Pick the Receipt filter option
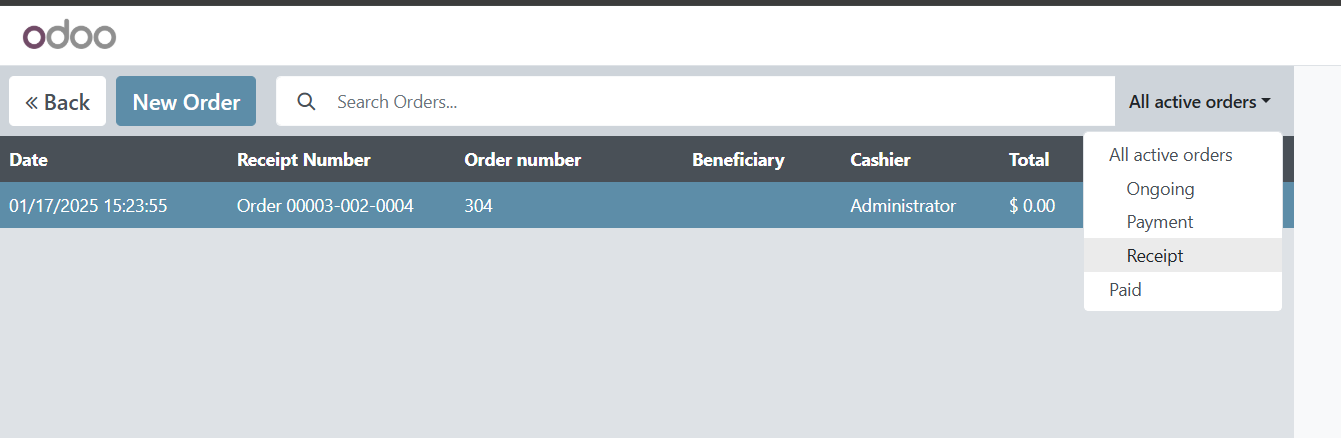Image resolution: width=1341 pixels, height=438 pixels. 1155,256
